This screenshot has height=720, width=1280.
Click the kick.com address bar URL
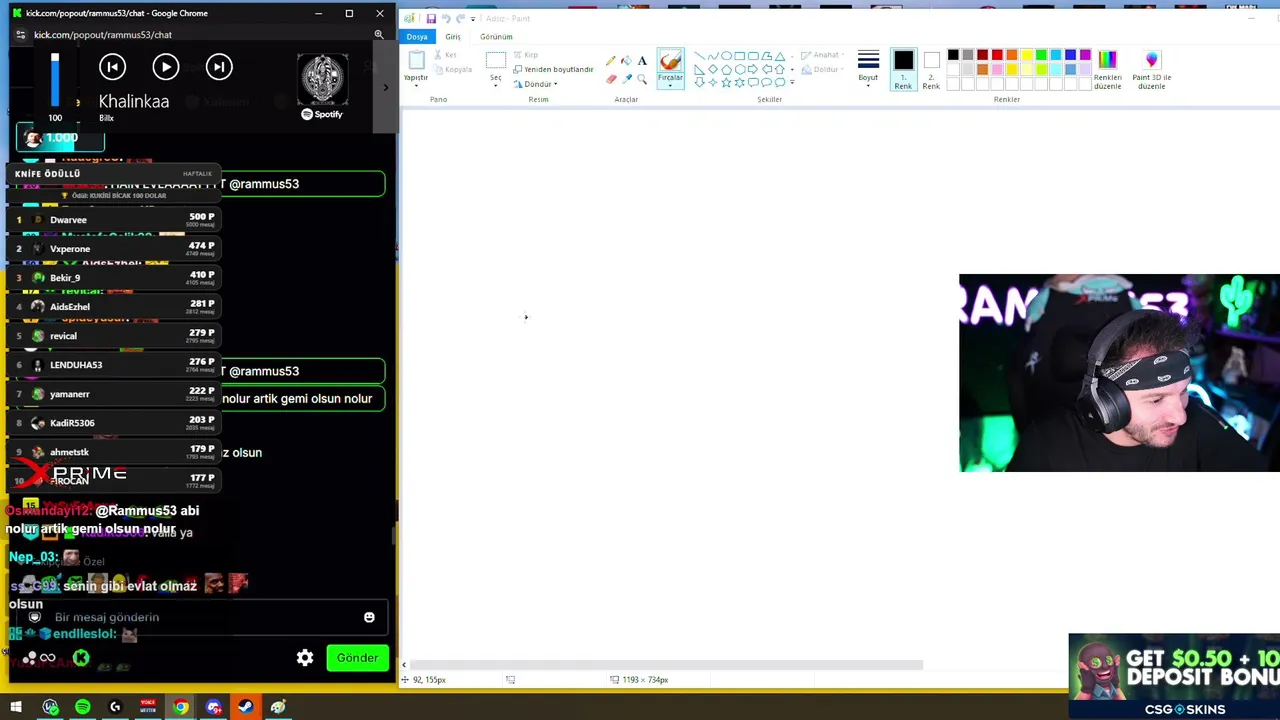point(103,35)
